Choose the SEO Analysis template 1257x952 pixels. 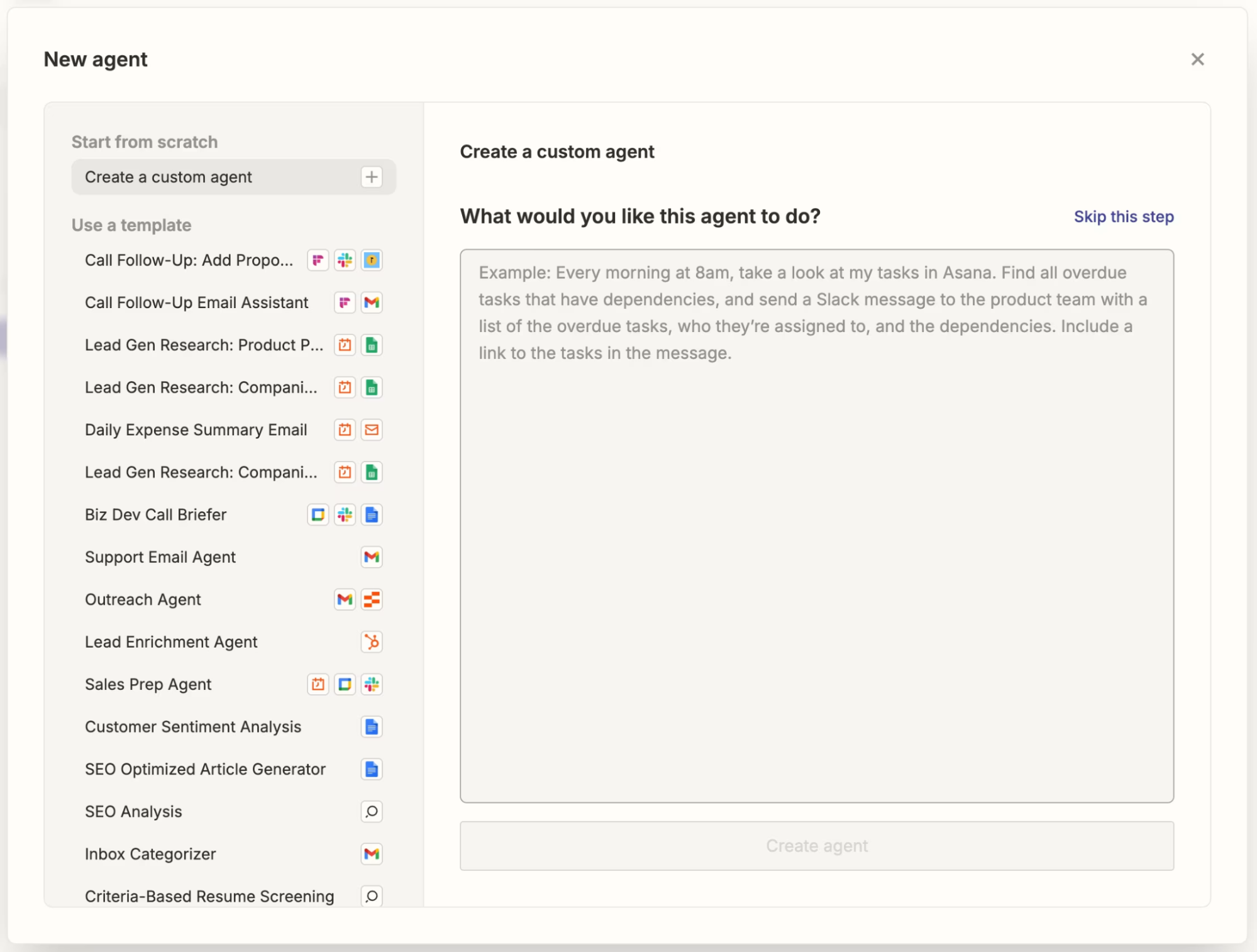(233, 812)
